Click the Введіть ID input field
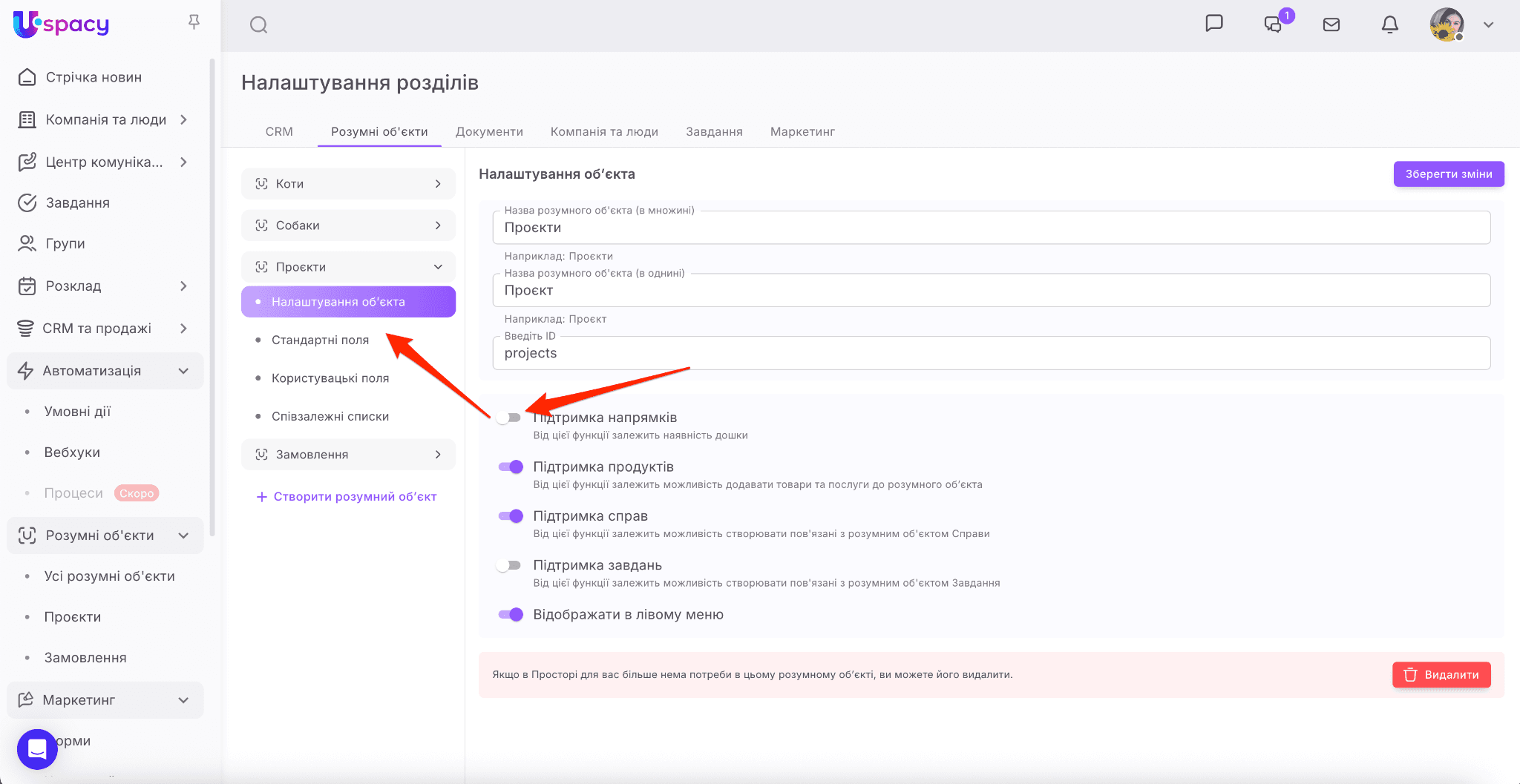1520x784 pixels. [x=991, y=354]
